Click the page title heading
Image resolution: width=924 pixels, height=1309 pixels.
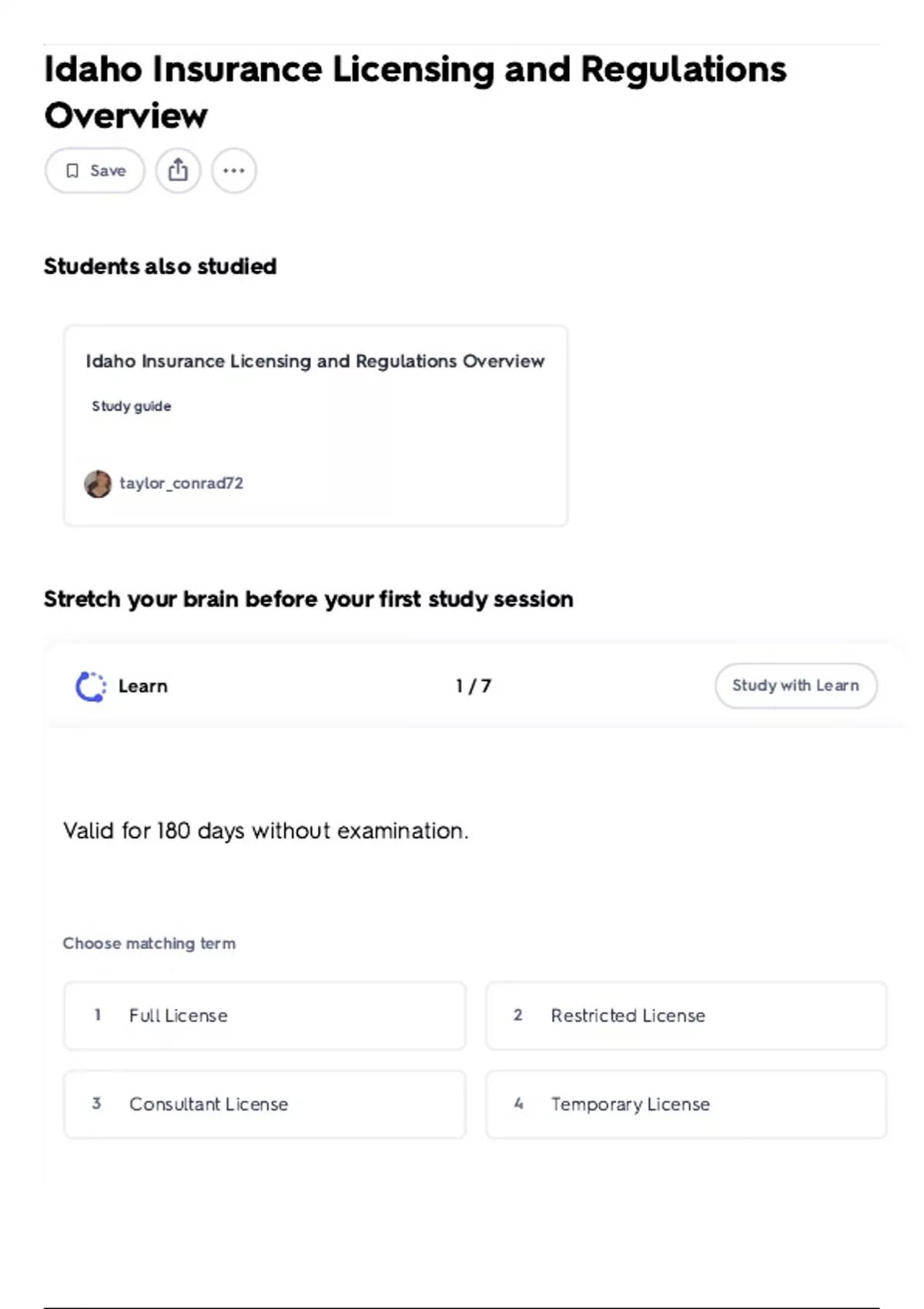point(415,92)
